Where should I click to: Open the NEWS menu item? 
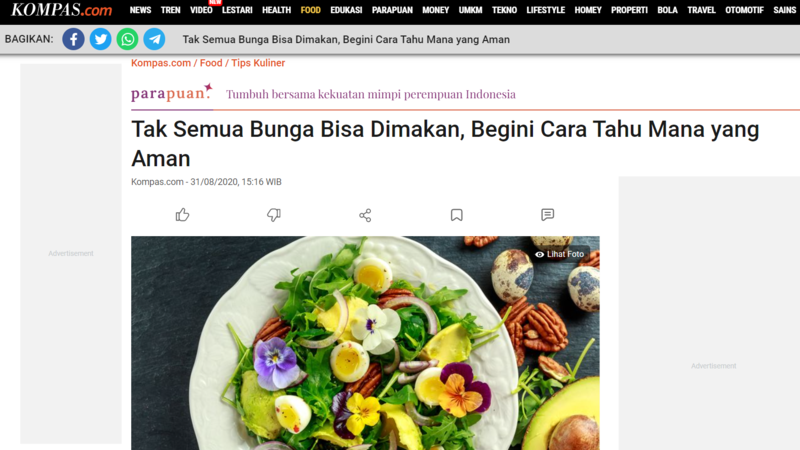(140, 10)
